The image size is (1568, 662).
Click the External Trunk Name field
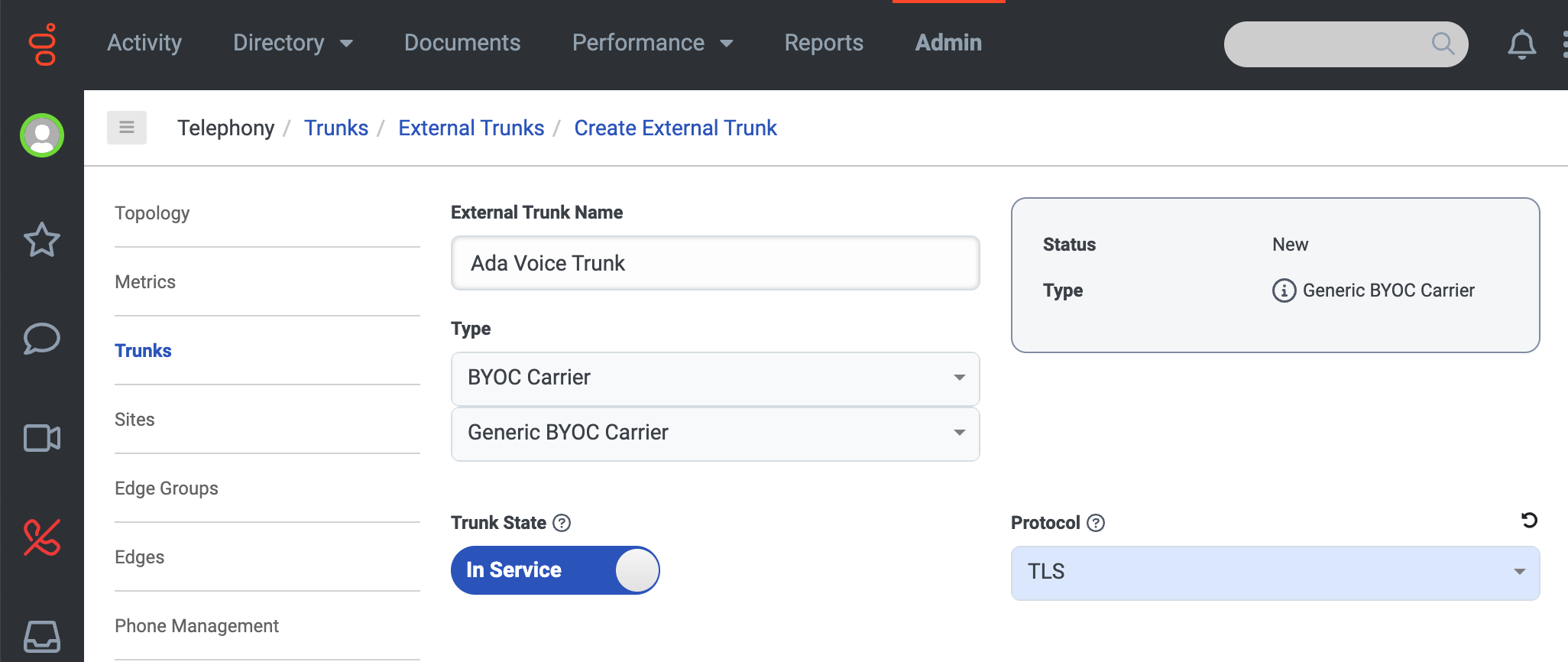coord(715,263)
